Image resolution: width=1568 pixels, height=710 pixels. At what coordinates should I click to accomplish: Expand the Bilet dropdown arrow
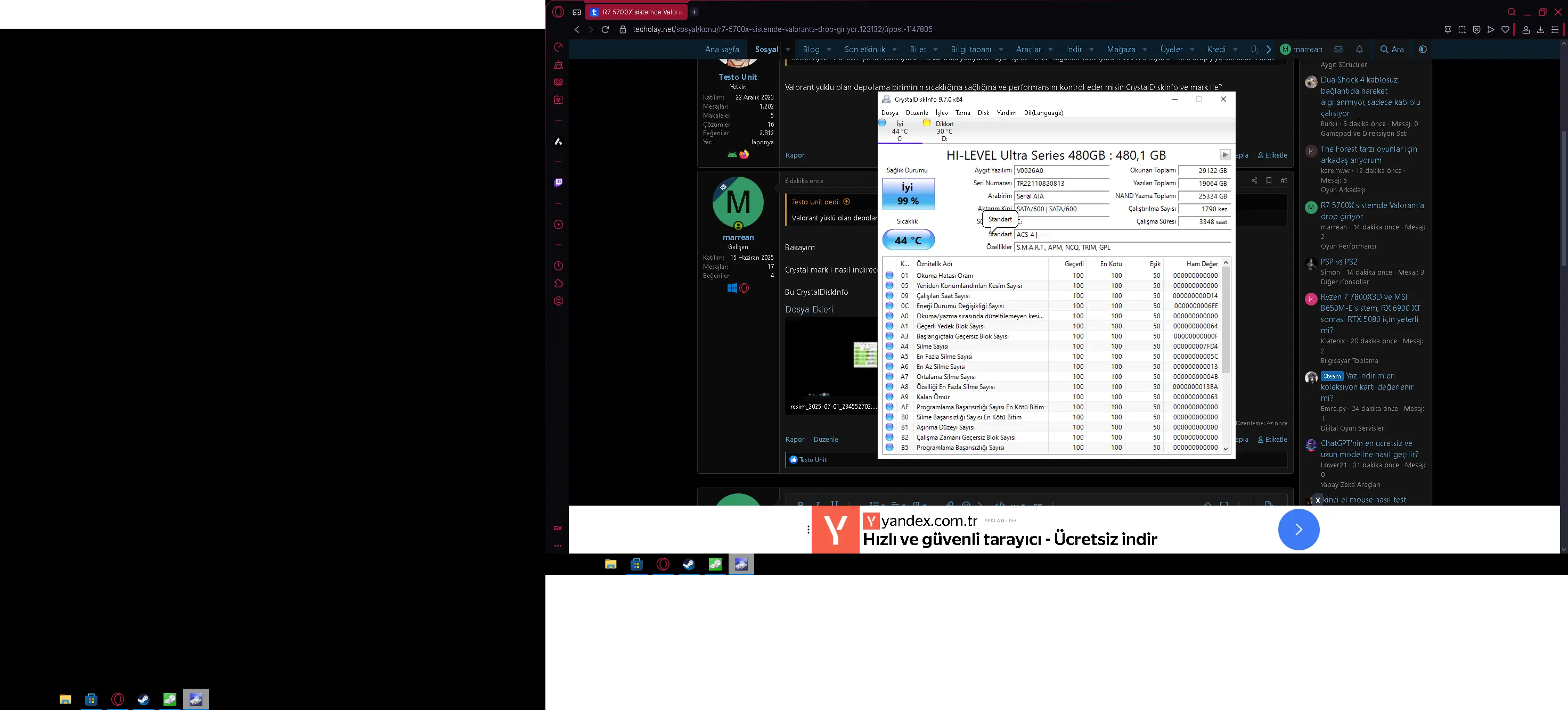pyautogui.click(x=935, y=49)
